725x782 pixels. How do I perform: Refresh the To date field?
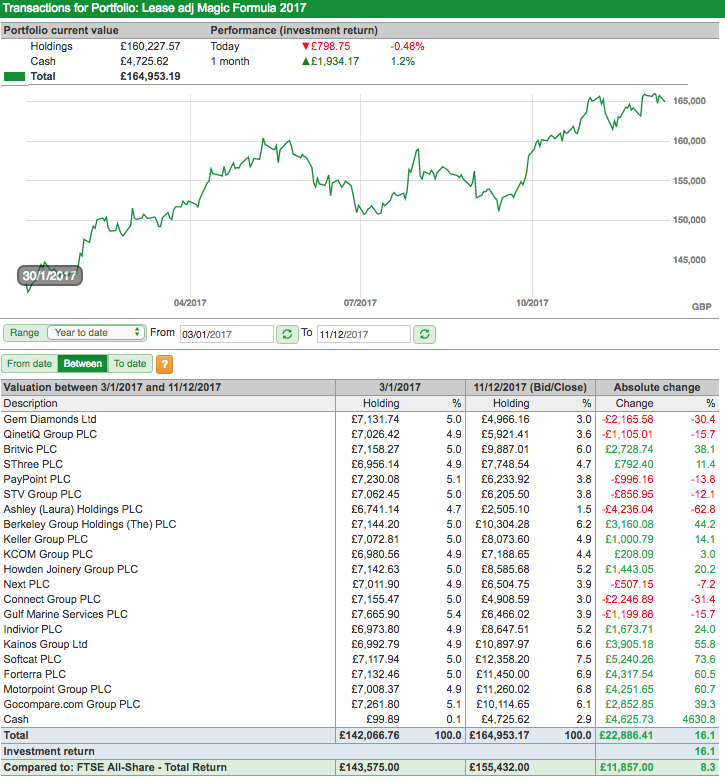pos(424,334)
